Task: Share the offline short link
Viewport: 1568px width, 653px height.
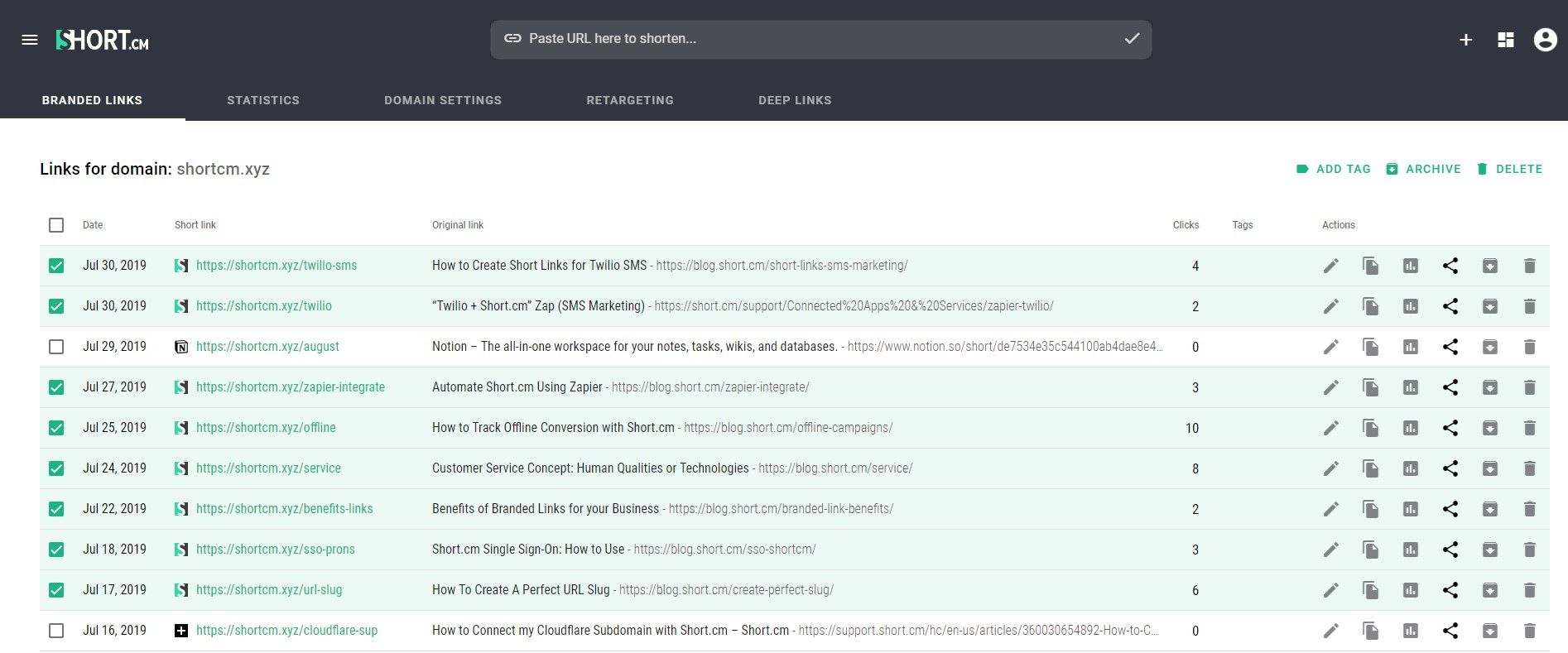Action: (x=1450, y=428)
